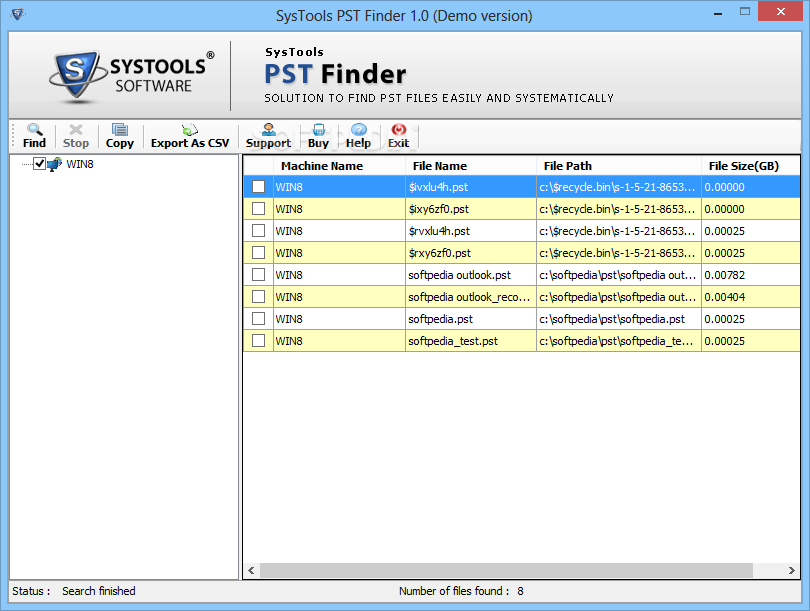Click file size 0.00404 cell
810x611 pixels.
751,297
